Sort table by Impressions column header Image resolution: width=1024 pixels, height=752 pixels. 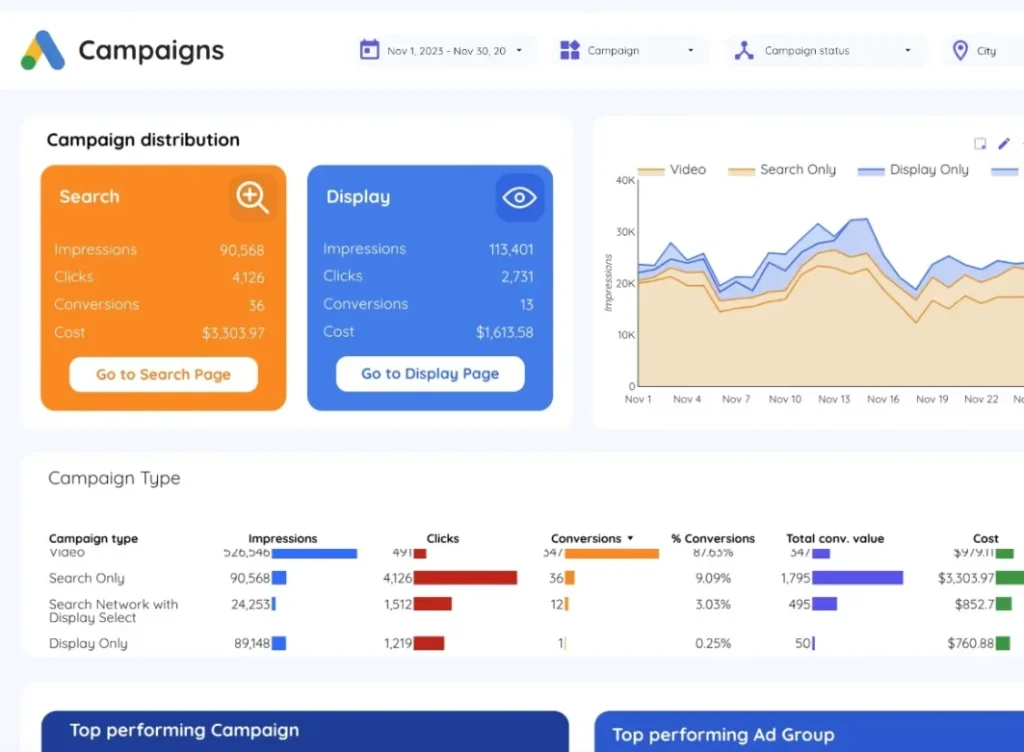pyautogui.click(x=283, y=538)
